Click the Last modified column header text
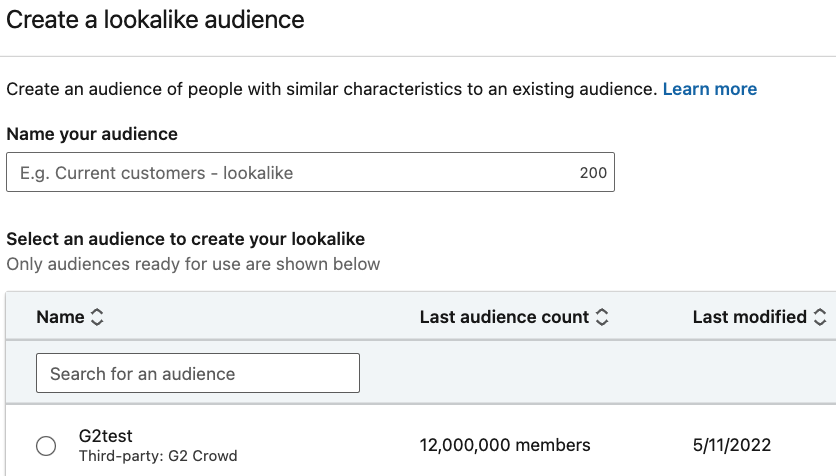This screenshot has height=476, width=836. (x=750, y=317)
